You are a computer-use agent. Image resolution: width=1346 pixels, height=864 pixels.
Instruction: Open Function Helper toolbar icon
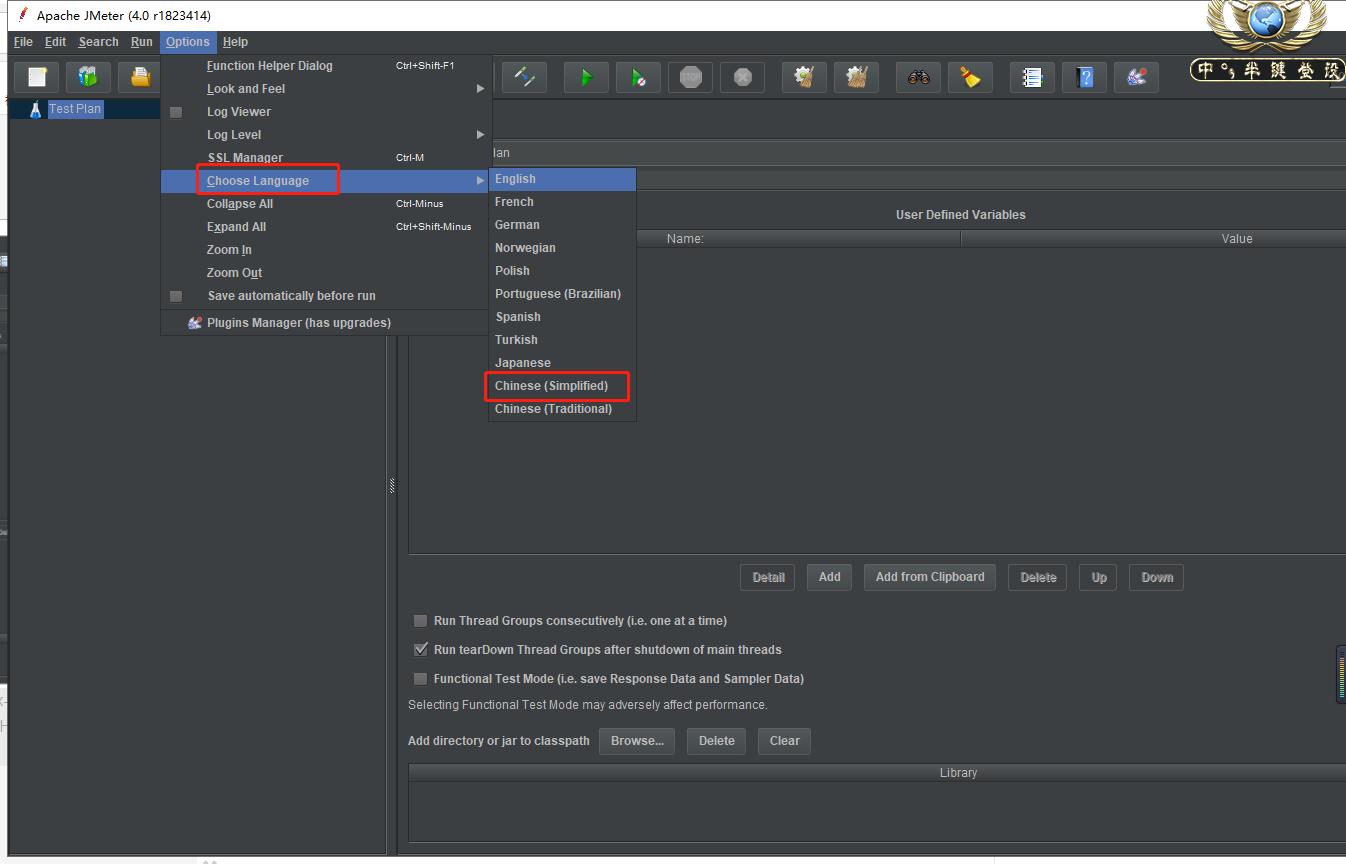1032,77
